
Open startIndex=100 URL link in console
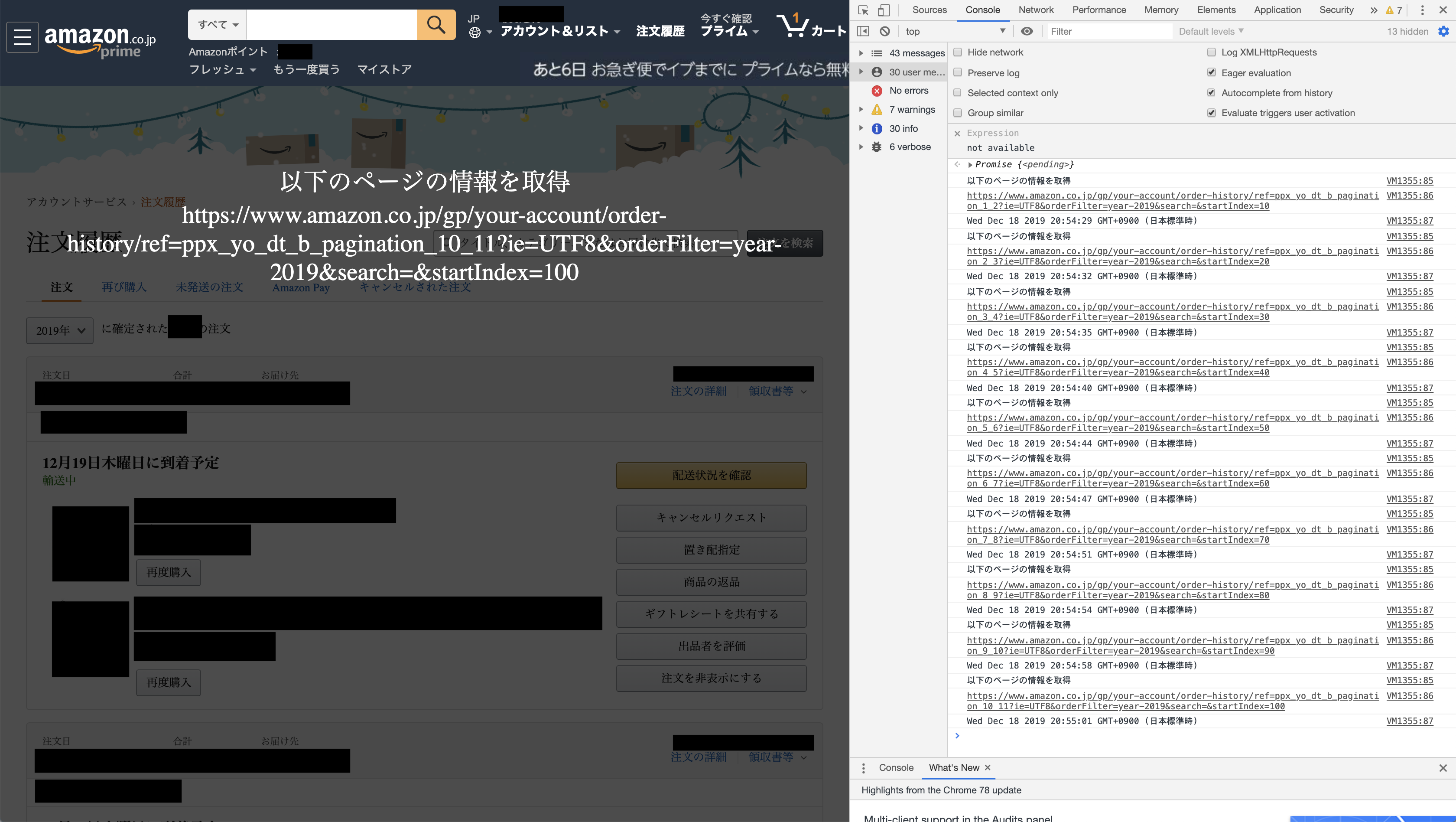click(1172, 701)
